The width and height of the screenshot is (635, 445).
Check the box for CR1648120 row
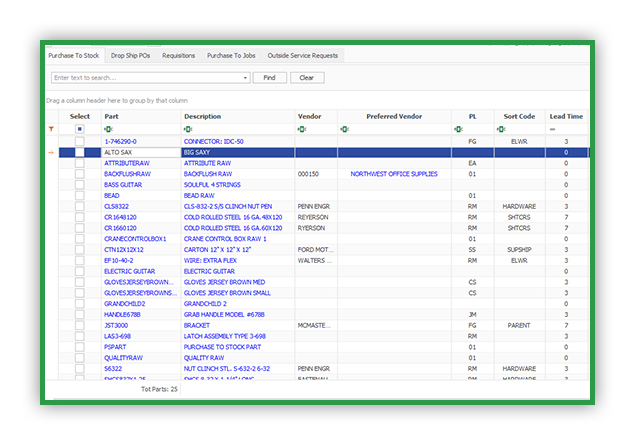[80, 217]
